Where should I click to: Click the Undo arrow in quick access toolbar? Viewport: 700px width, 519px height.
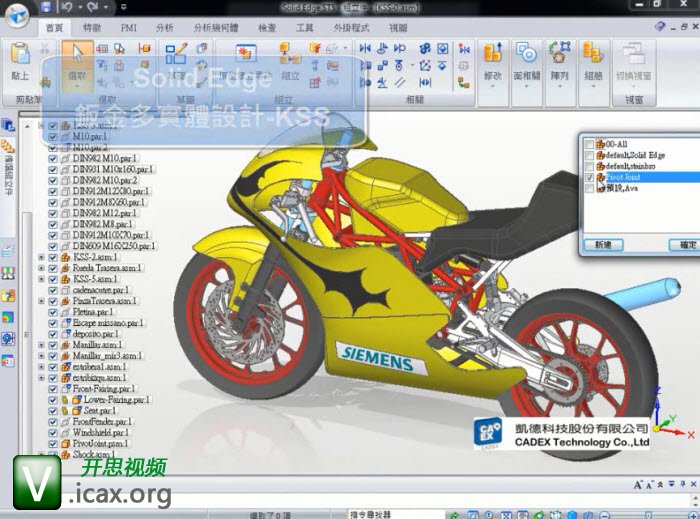(67, 7)
